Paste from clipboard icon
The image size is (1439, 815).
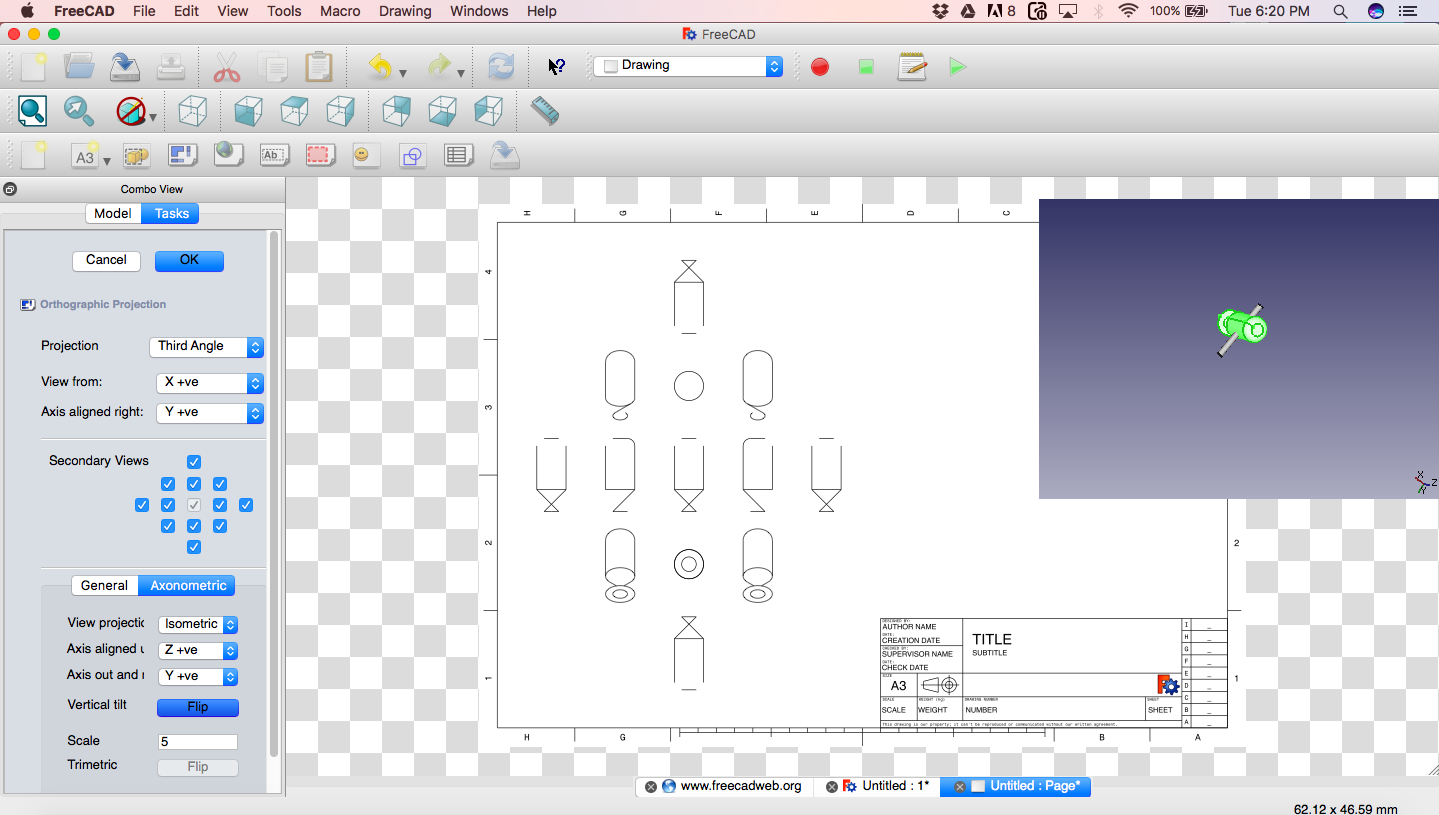319,67
